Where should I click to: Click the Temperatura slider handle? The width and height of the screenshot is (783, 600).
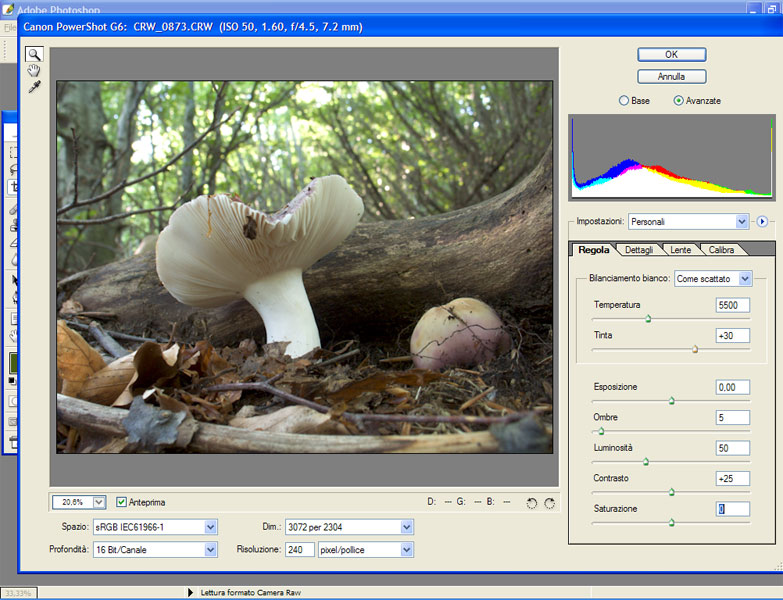(x=648, y=319)
